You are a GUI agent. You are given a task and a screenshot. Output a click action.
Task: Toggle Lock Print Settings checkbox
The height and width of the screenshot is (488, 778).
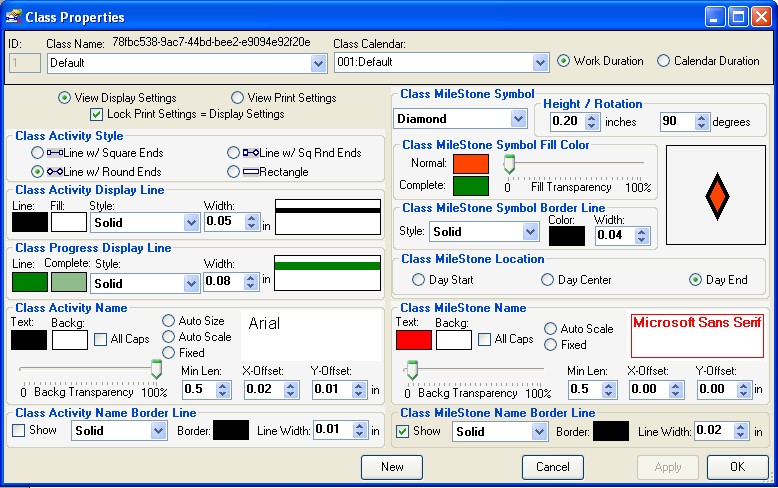pyautogui.click(x=97, y=114)
